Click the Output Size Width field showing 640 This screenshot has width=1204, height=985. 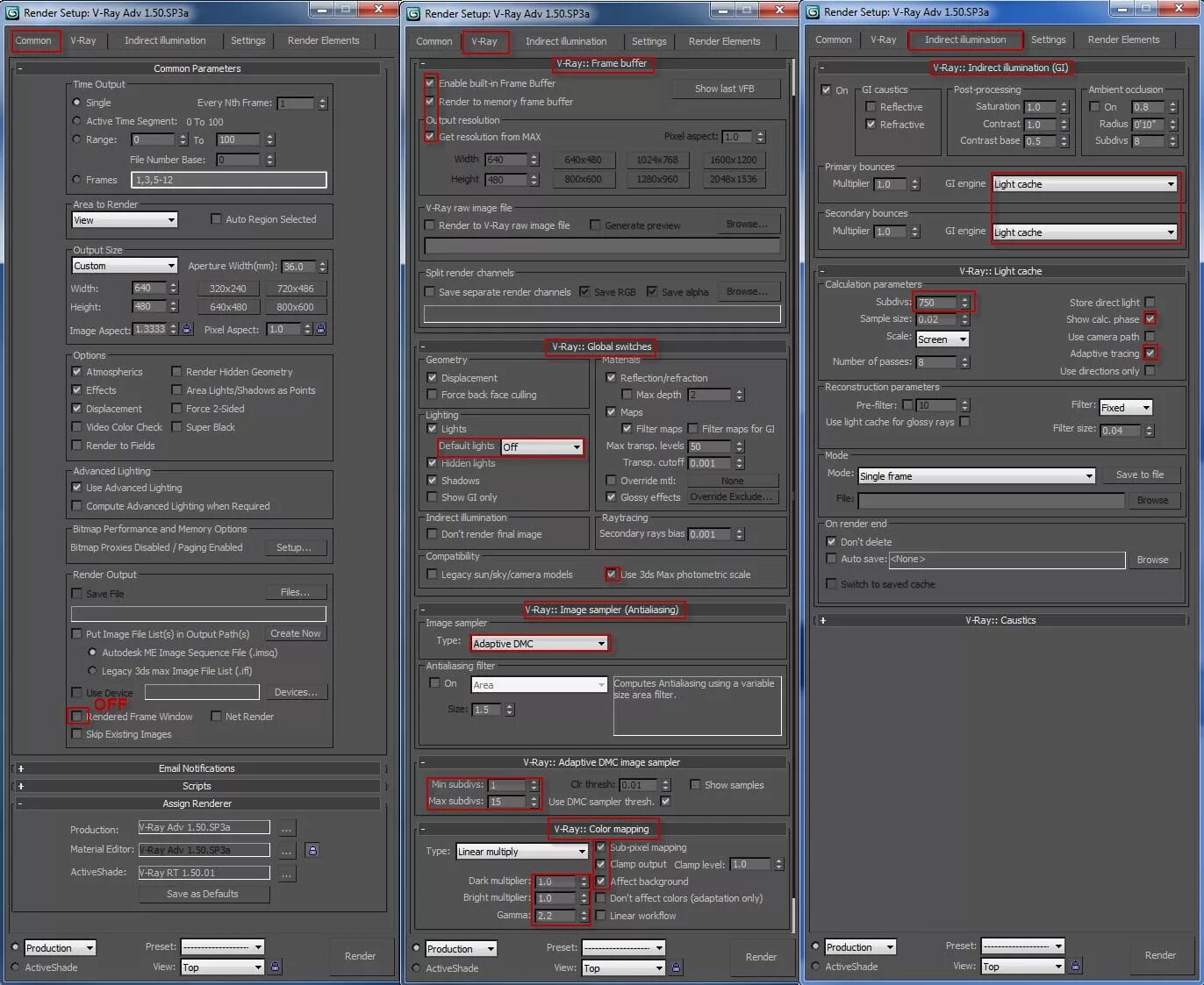[x=149, y=288]
